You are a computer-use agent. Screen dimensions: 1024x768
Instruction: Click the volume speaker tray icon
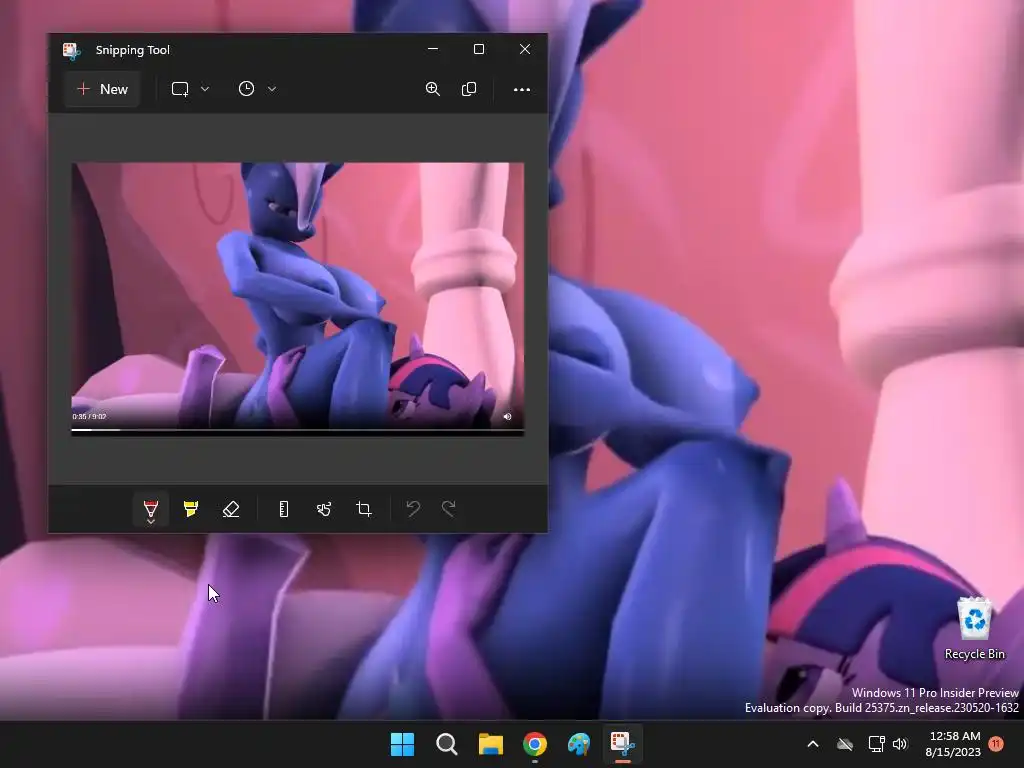point(900,744)
